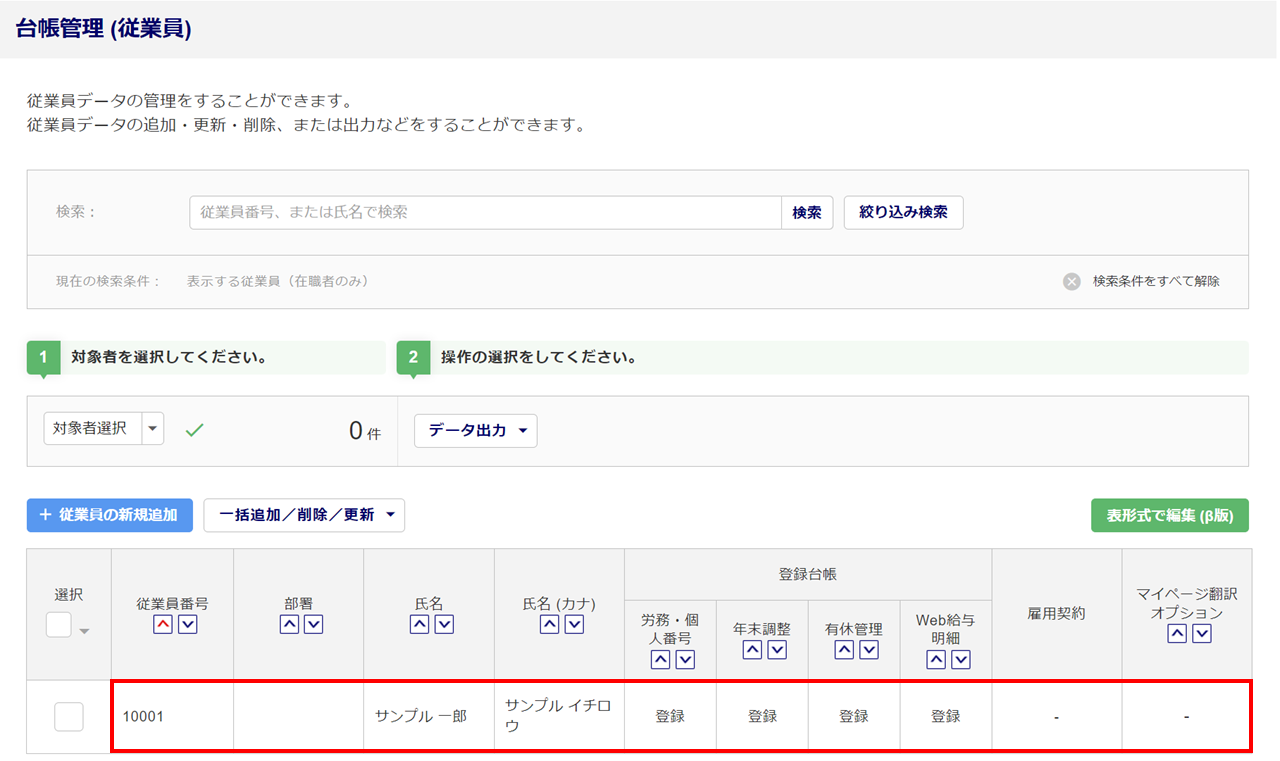The width and height of the screenshot is (1280, 761).
Task: Open 絞り込み検索 filter search
Action: 903,213
